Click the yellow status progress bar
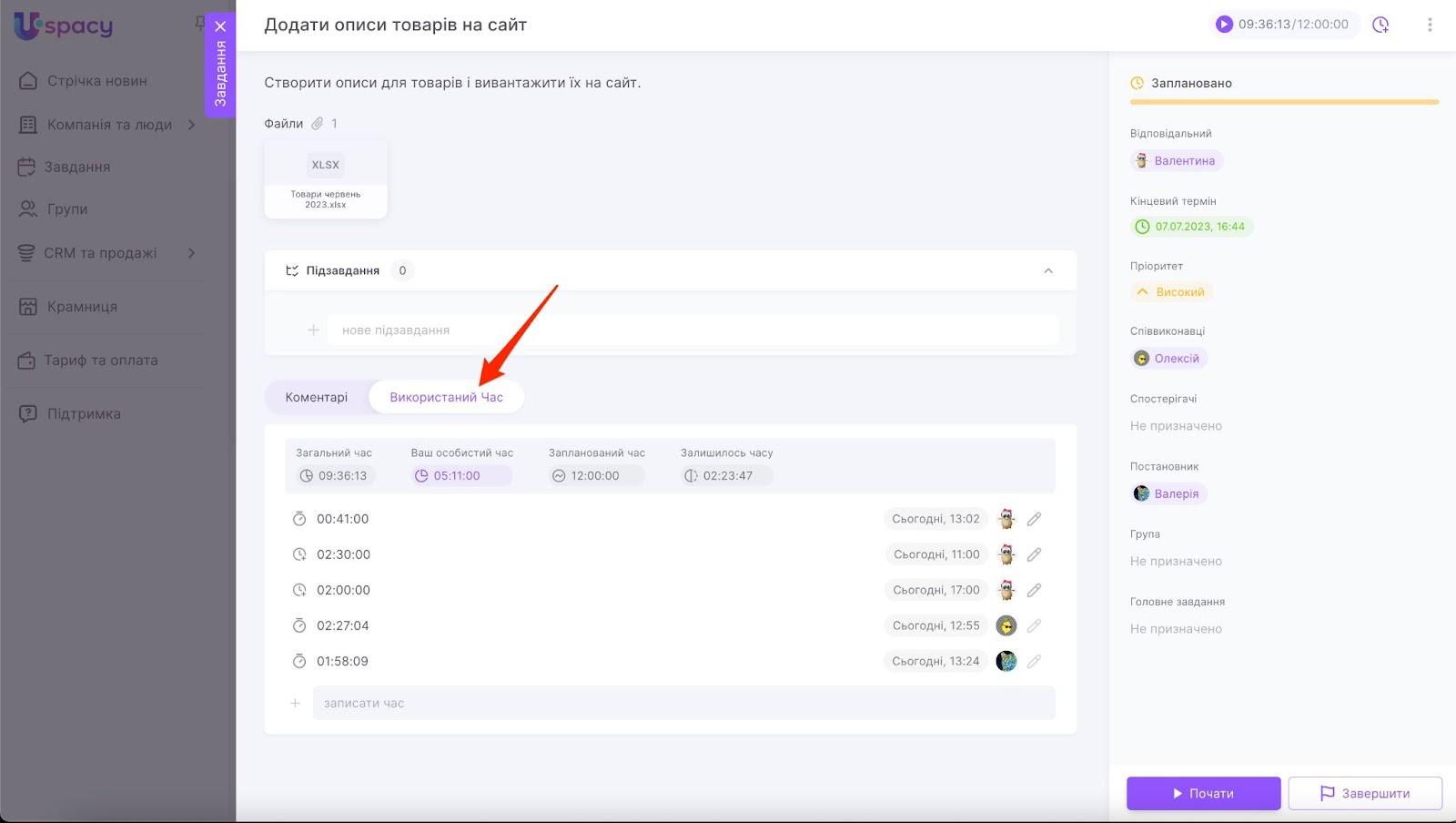1456x823 pixels. click(1284, 103)
